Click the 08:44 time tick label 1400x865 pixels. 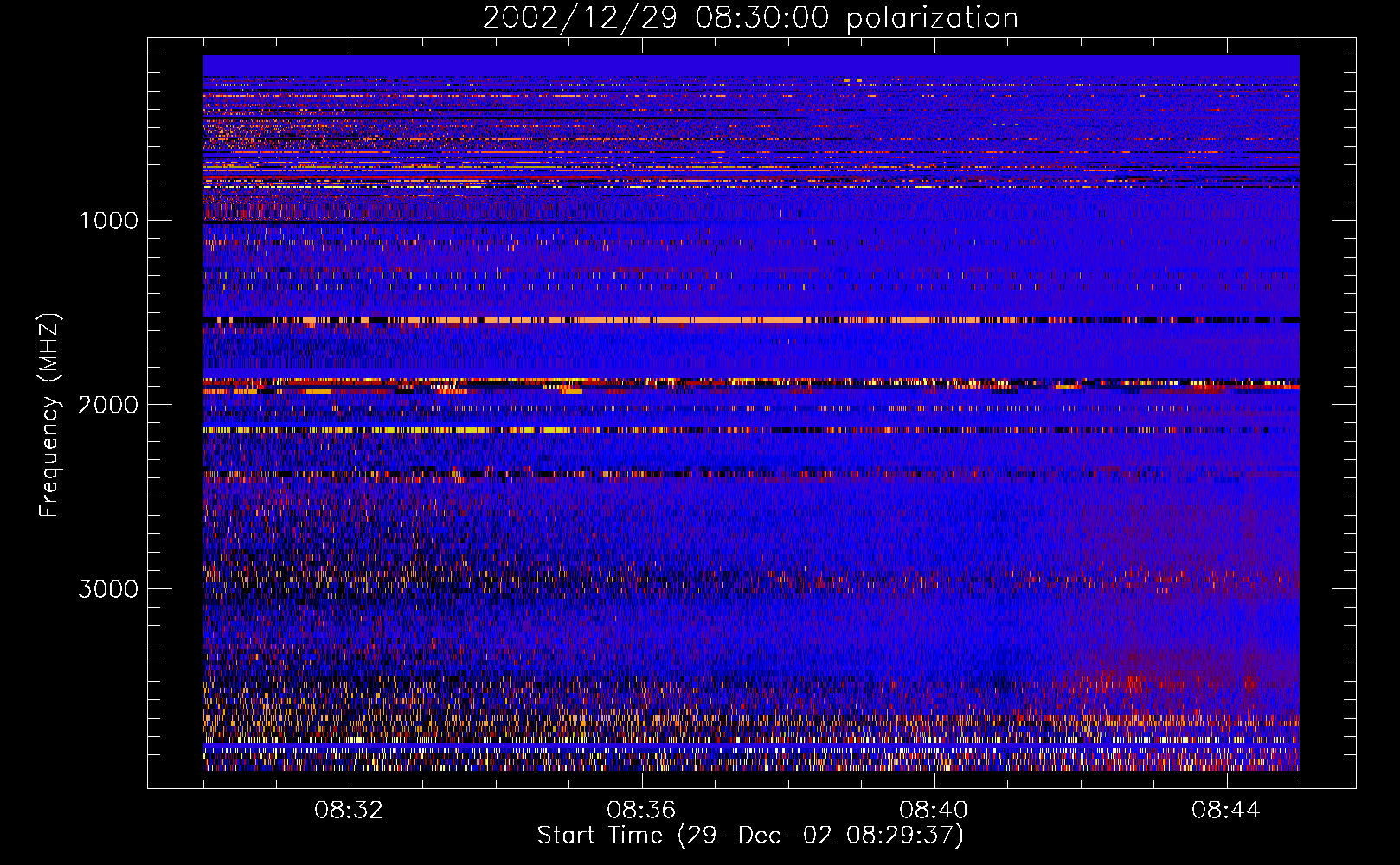(x=1226, y=811)
